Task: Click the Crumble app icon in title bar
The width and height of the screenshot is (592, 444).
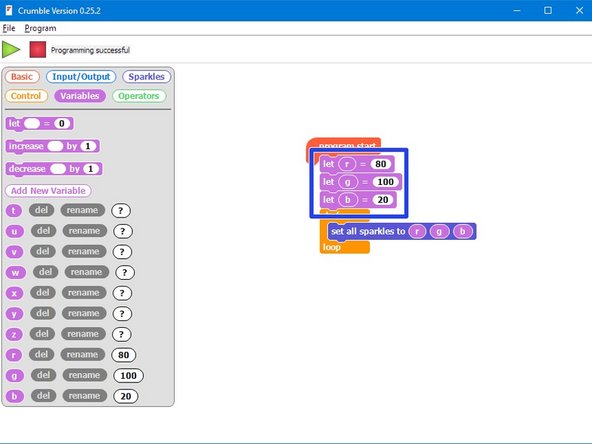Action: click(9, 10)
